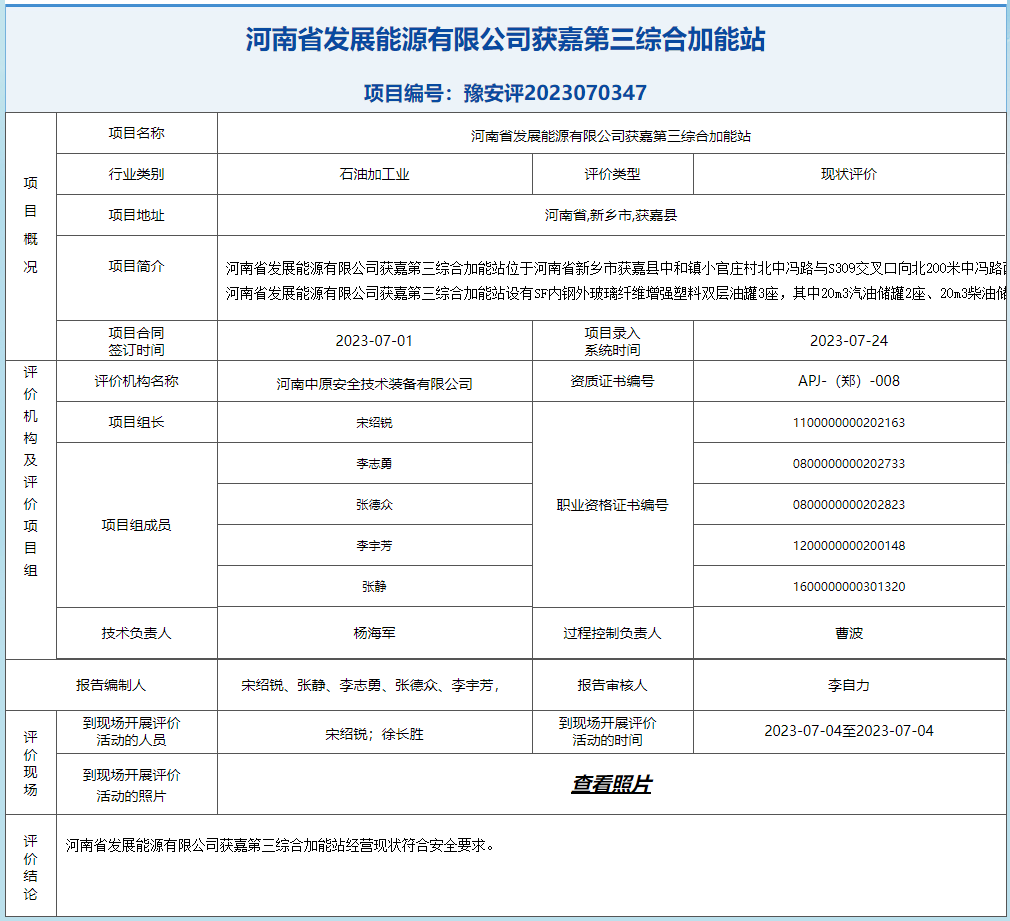The height and width of the screenshot is (921, 1010).
Task: Click technical lead name 杨海军
Action: tap(374, 634)
